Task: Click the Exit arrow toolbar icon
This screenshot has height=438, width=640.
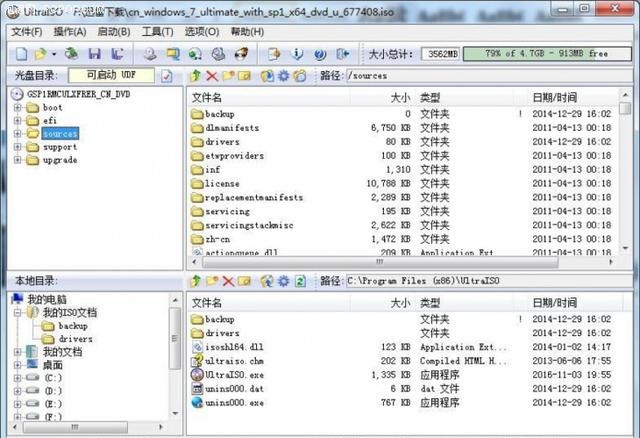Action: click(343, 53)
